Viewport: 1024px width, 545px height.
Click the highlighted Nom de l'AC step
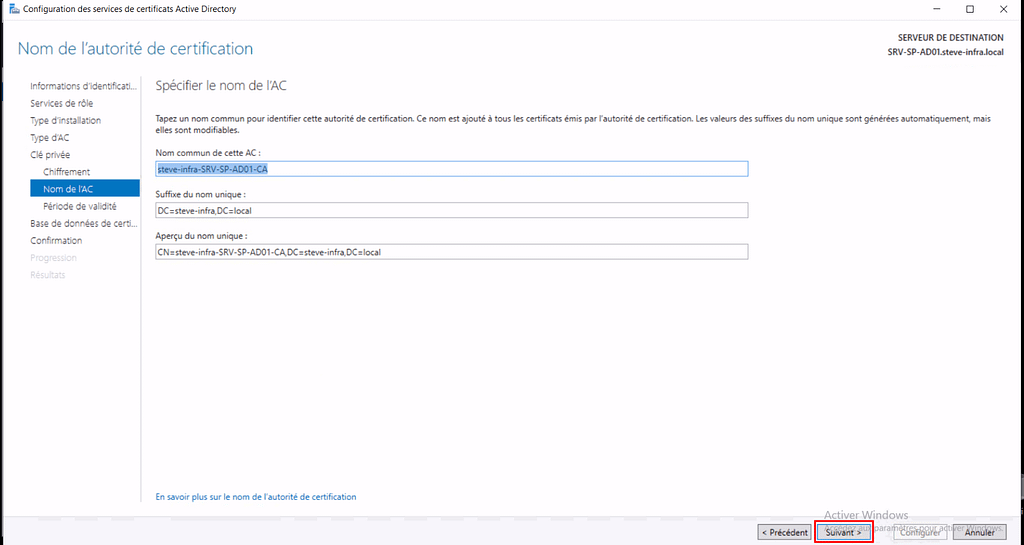68,189
